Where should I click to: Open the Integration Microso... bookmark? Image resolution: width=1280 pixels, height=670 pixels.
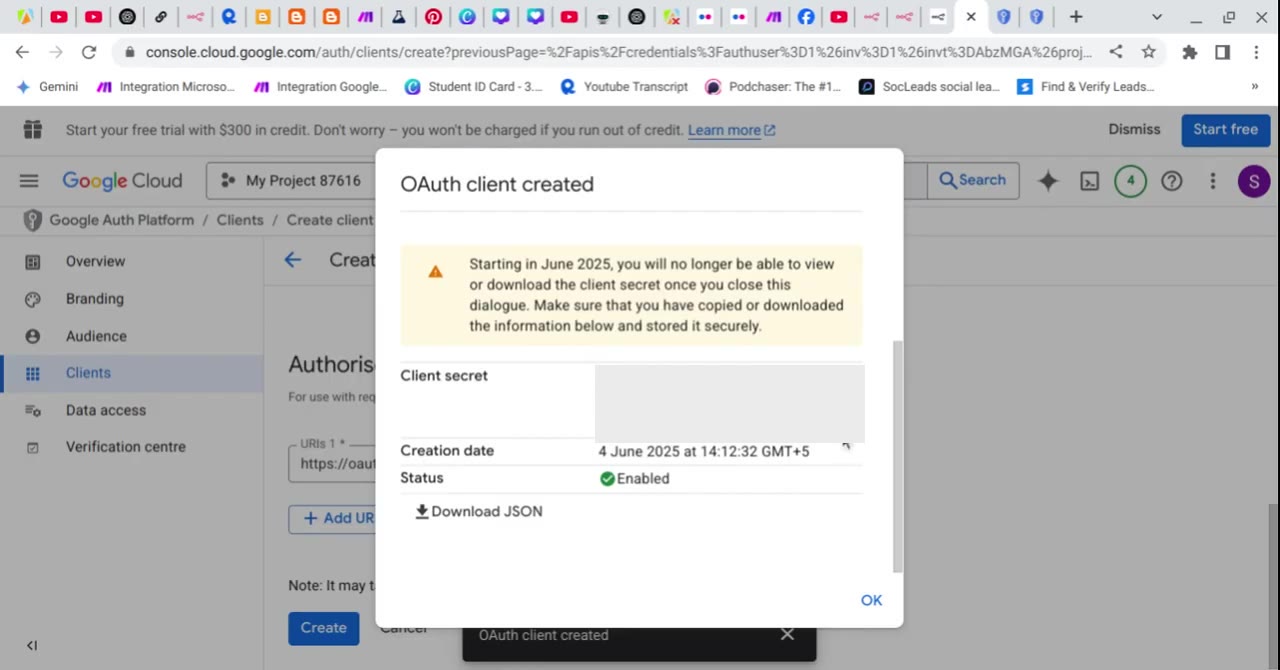point(166,87)
